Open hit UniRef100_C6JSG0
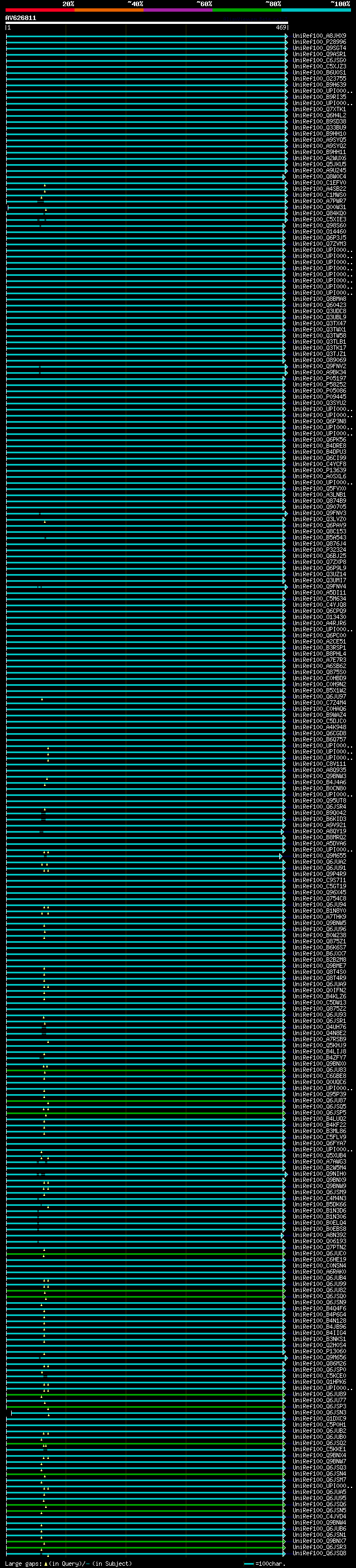 319,60
